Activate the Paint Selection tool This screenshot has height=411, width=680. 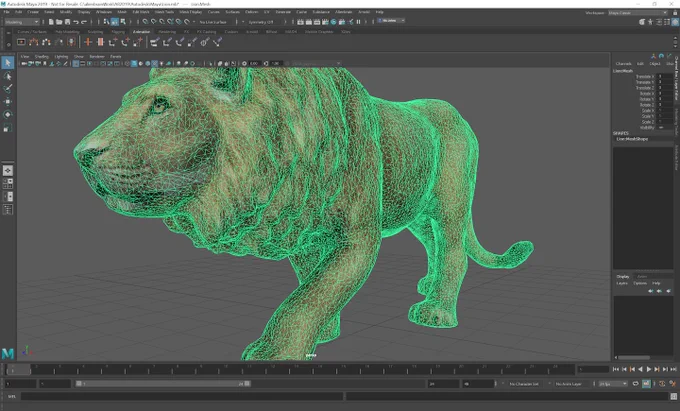7,89
